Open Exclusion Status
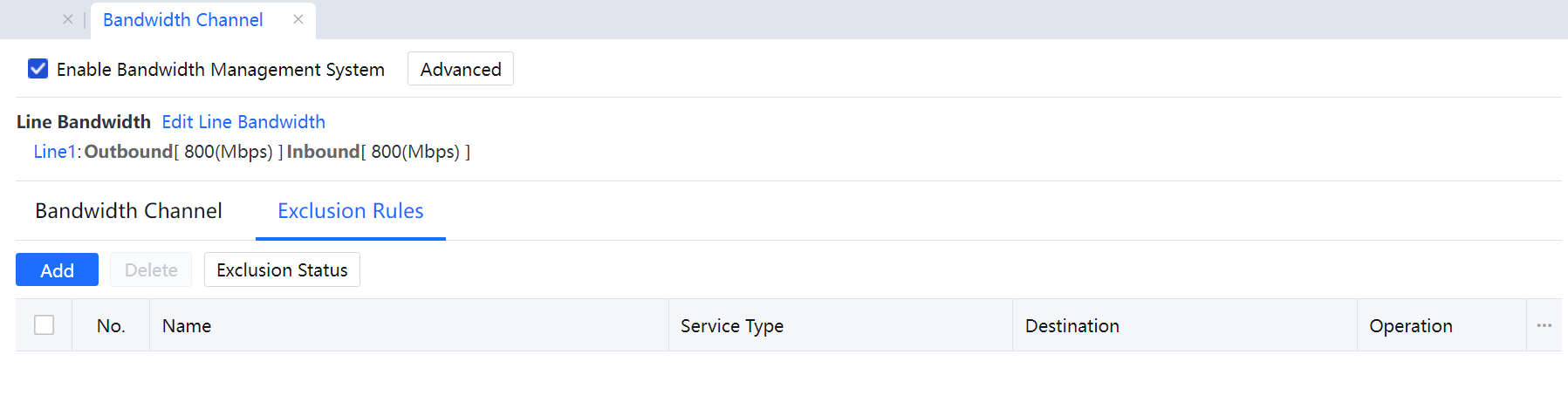 pos(282,270)
